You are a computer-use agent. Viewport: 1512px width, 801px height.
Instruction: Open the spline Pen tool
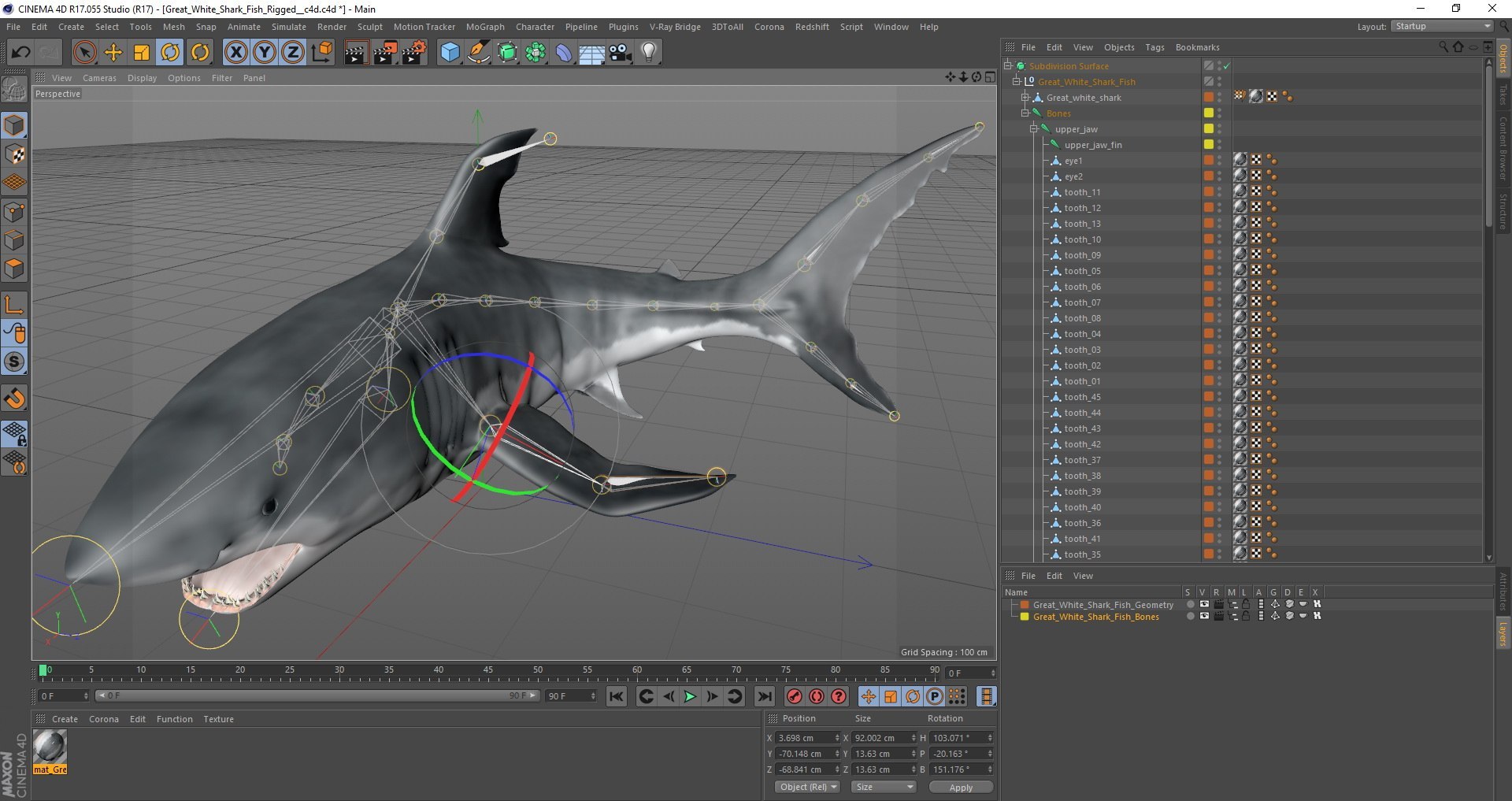[x=479, y=53]
